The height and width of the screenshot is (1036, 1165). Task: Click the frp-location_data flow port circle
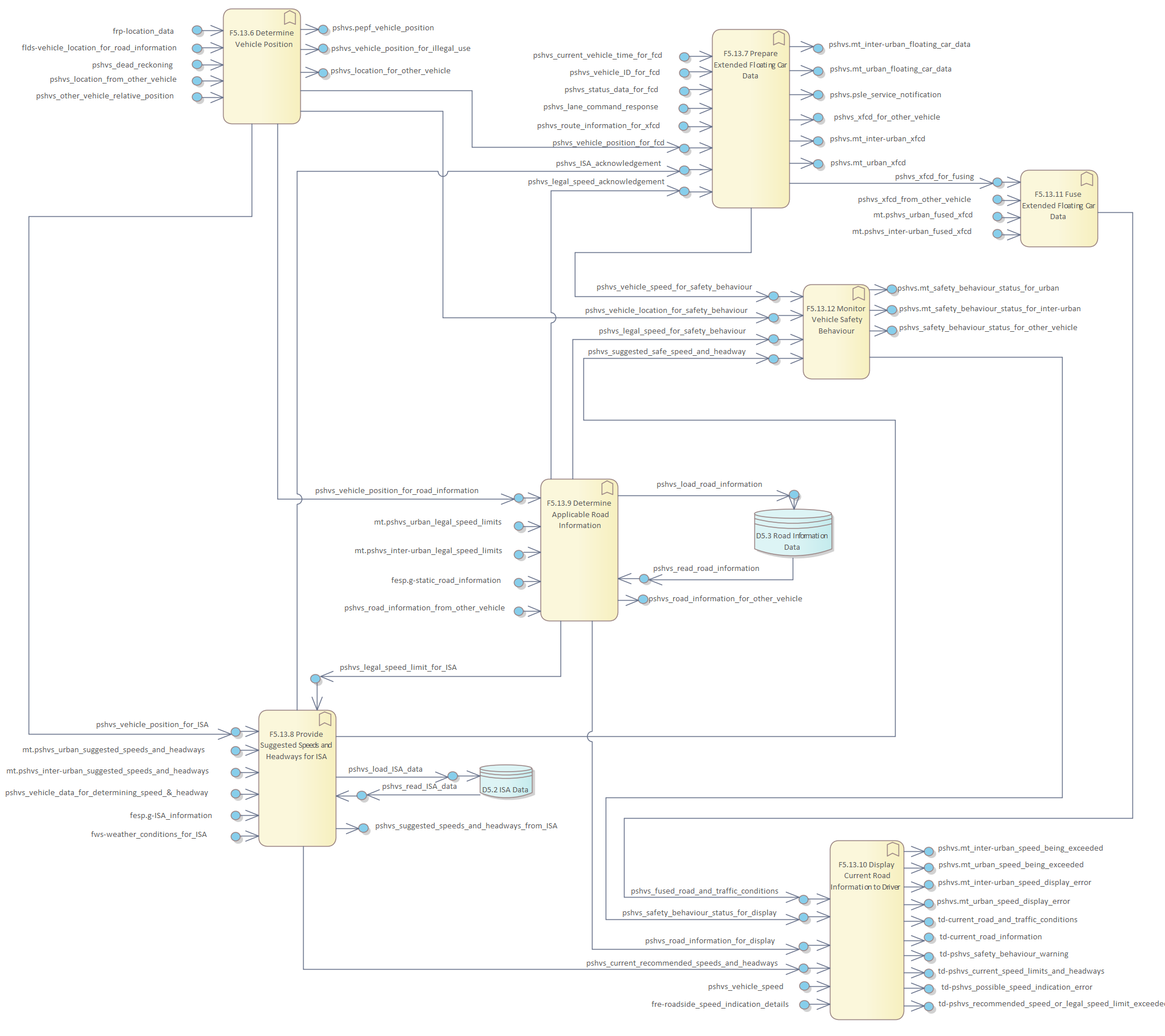(197, 30)
